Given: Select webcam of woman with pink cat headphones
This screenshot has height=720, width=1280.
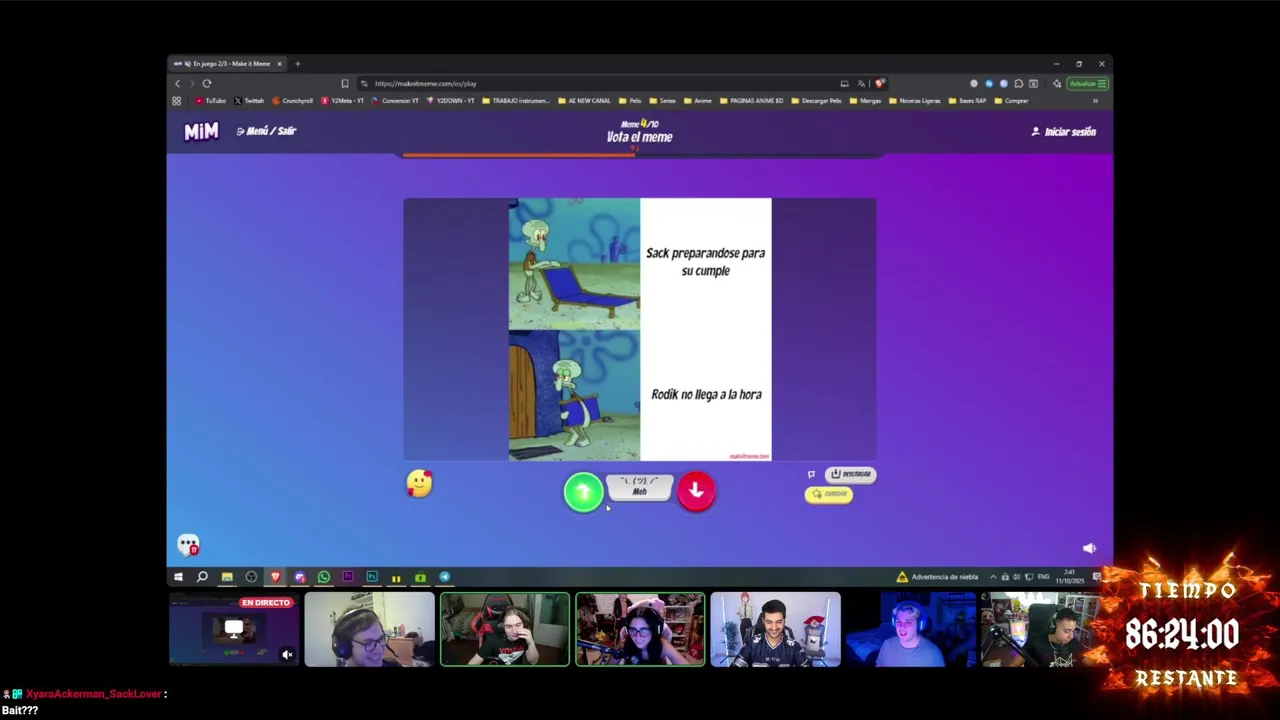Looking at the screenshot, I should tap(640, 629).
